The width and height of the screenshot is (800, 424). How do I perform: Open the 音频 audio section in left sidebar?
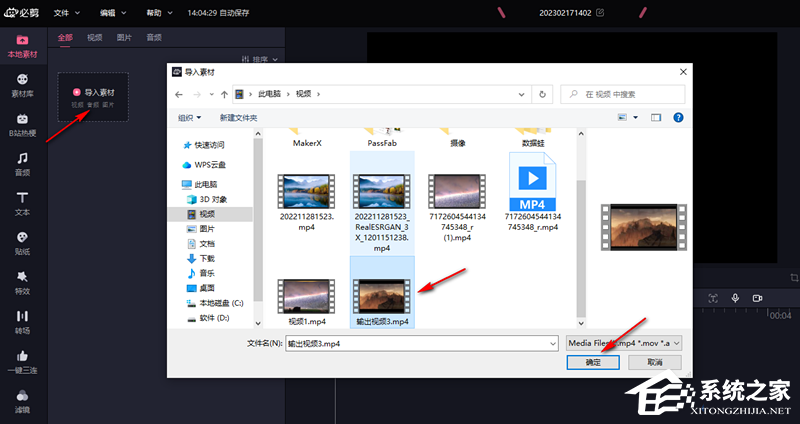[x=22, y=164]
